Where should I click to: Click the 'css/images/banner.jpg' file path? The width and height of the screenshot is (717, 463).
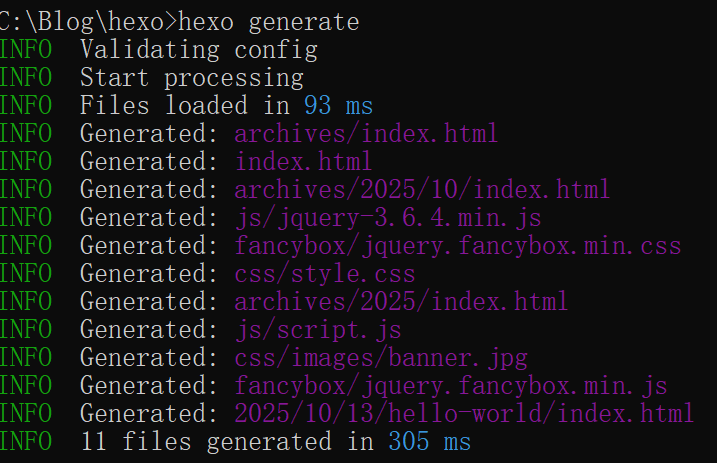[x=381, y=358]
